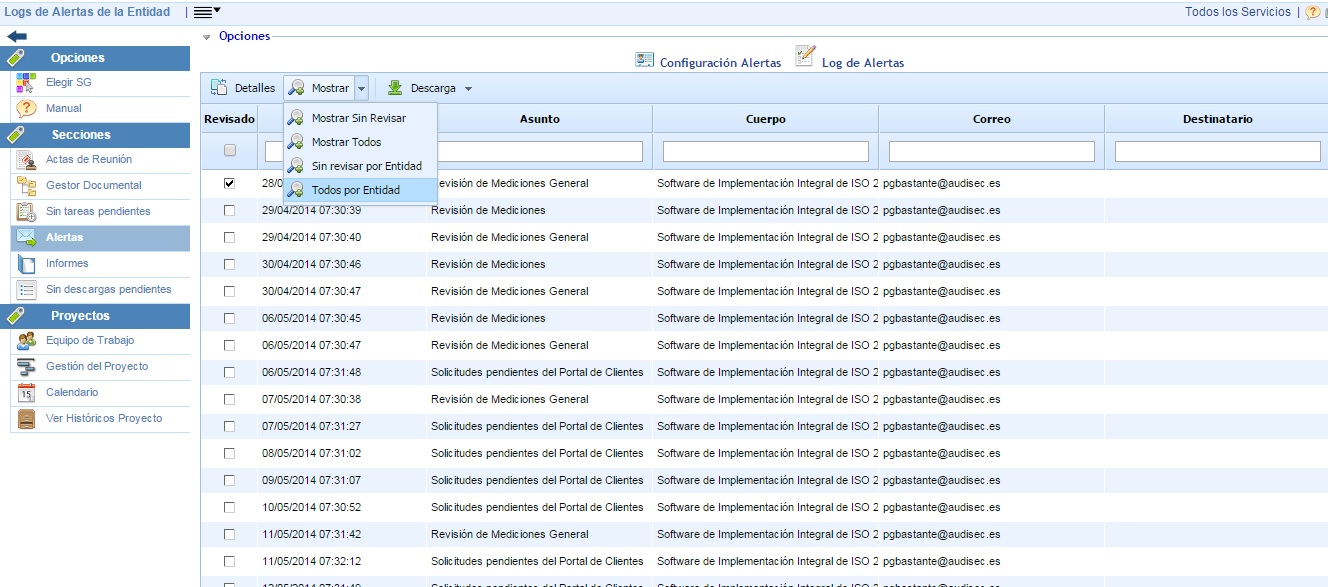Collapse the Opciones section expander triangle
This screenshot has width=1328, height=587.
(x=207, y=37)
